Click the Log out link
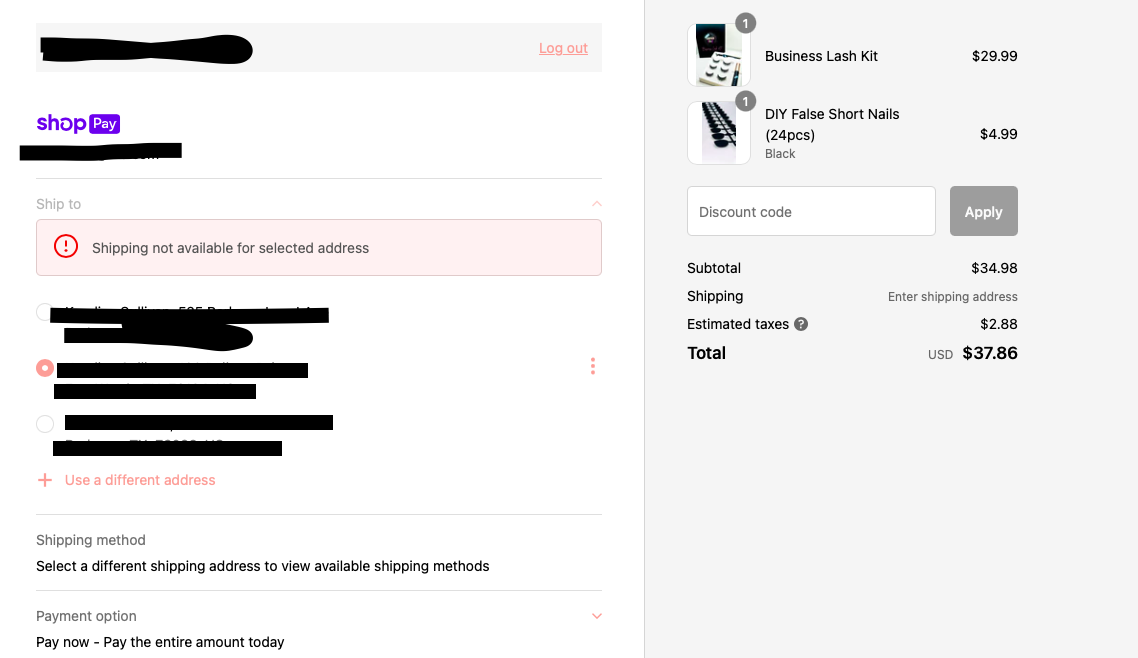This screenshot has width=1138, height=658. [x=563, y=48]
